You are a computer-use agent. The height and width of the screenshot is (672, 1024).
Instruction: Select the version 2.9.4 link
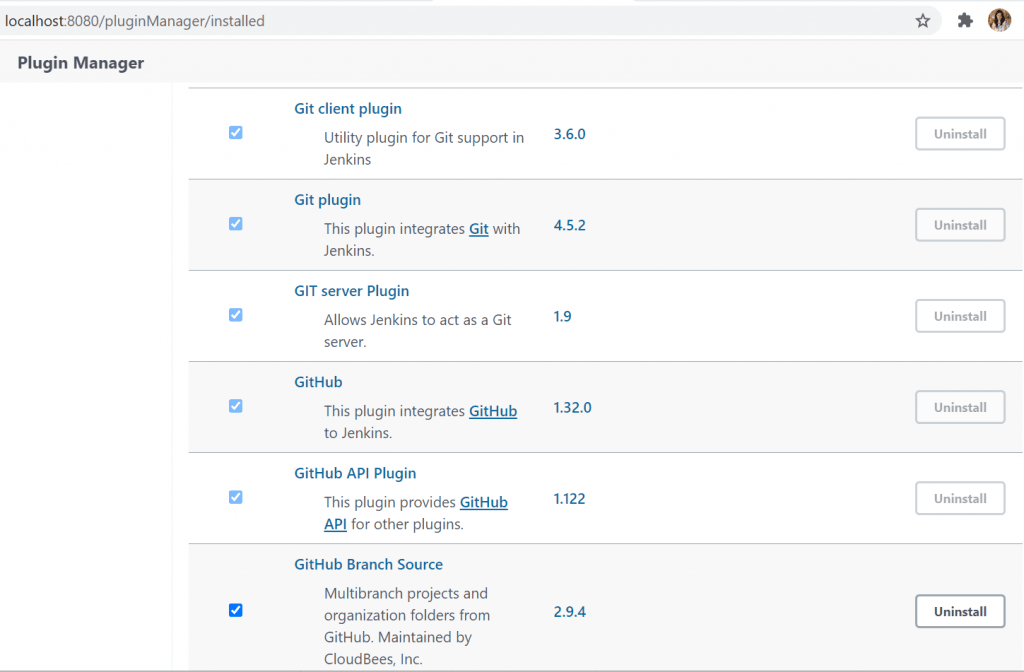pyautogui.click(x=569, y=611)
